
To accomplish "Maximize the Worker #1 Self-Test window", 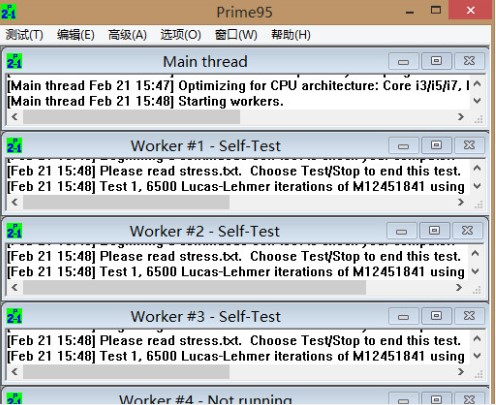I will pyautogui.click(x=436, y=146).
